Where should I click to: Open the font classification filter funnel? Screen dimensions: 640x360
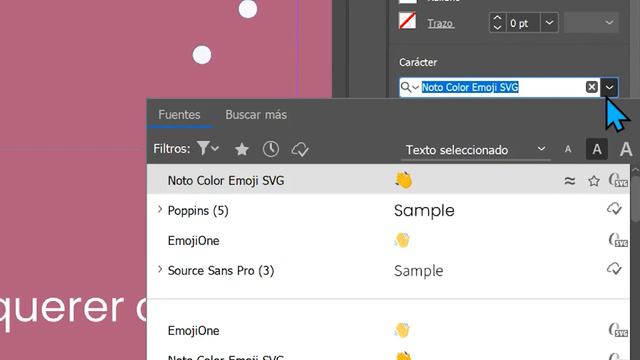tap(207, 148)
